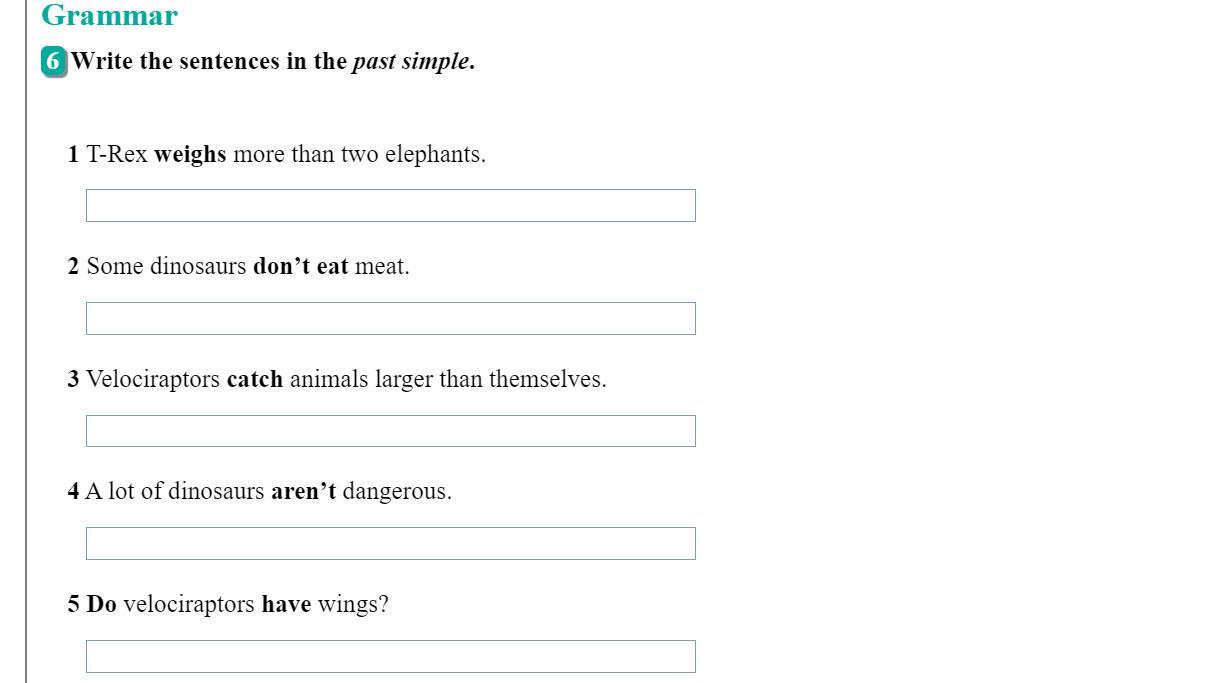Screen dimensions: 1215x683
Task: Click the bold word 'weighs'
Action: pyautogui.click(x=190, y=155)
